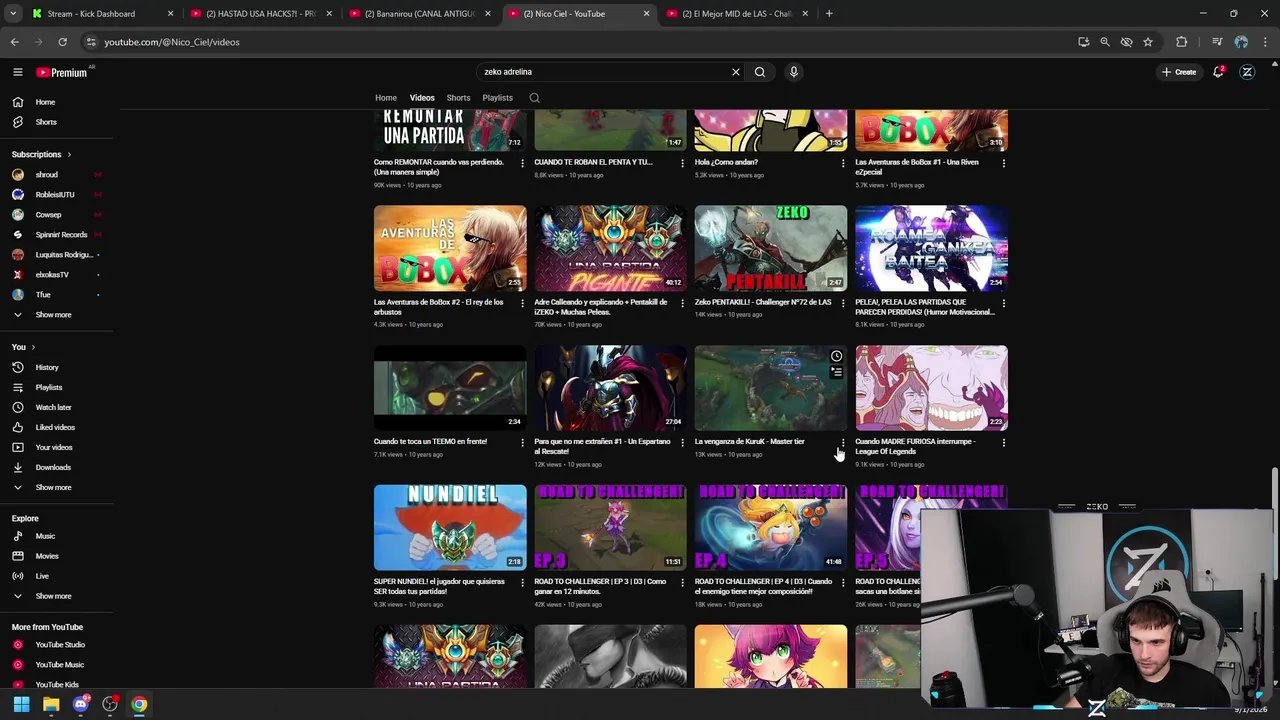Switch to channel Playlists tab
The height and width of the screenshot is (720, 1280).
497,98
